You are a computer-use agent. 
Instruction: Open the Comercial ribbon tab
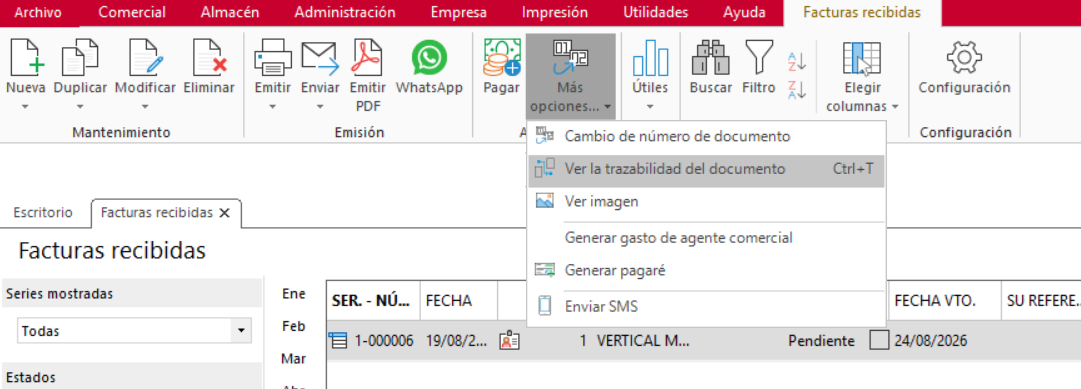coord(132,12)
